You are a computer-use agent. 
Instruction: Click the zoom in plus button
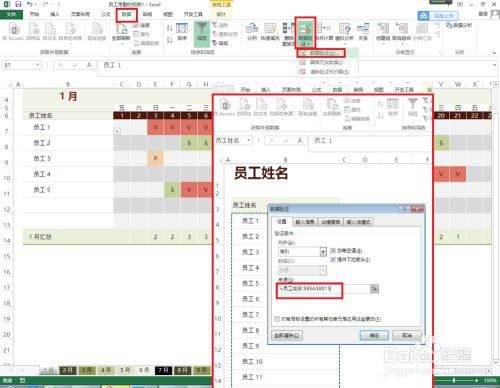pos(477,380)
